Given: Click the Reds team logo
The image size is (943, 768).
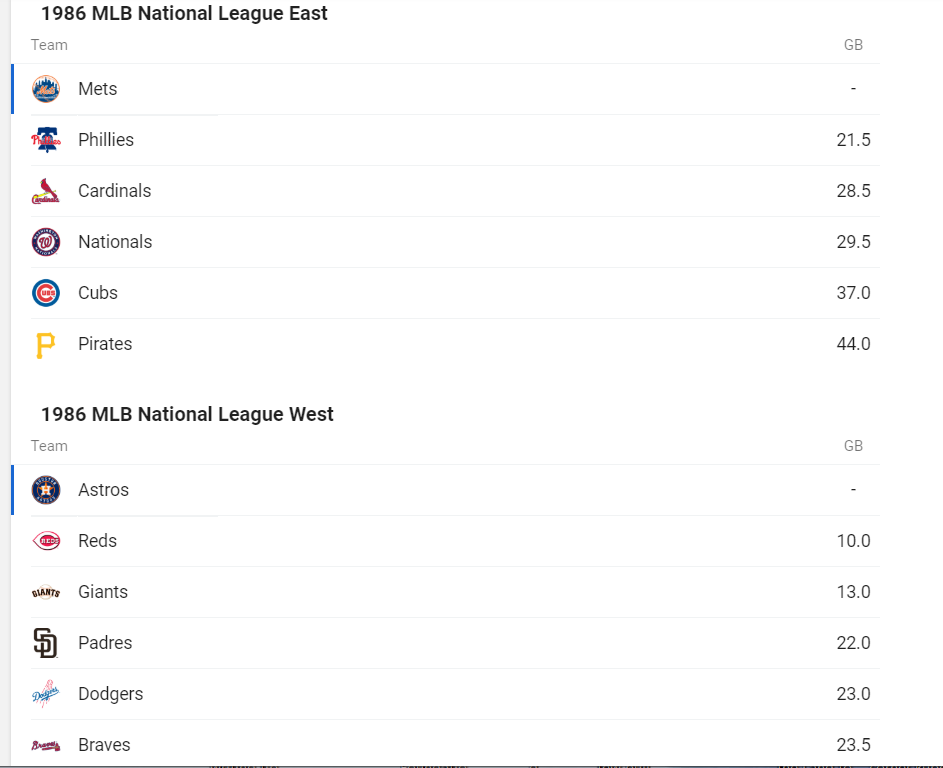Looking at the screenshot, I should point(46,541).
